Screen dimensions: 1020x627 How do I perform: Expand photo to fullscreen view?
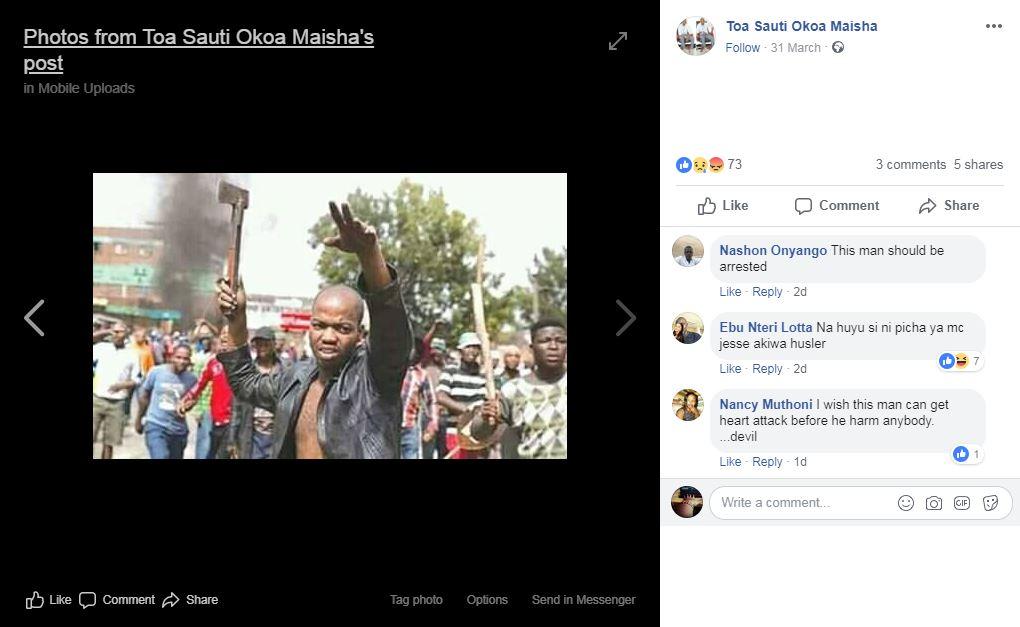[x=618, y=41]
